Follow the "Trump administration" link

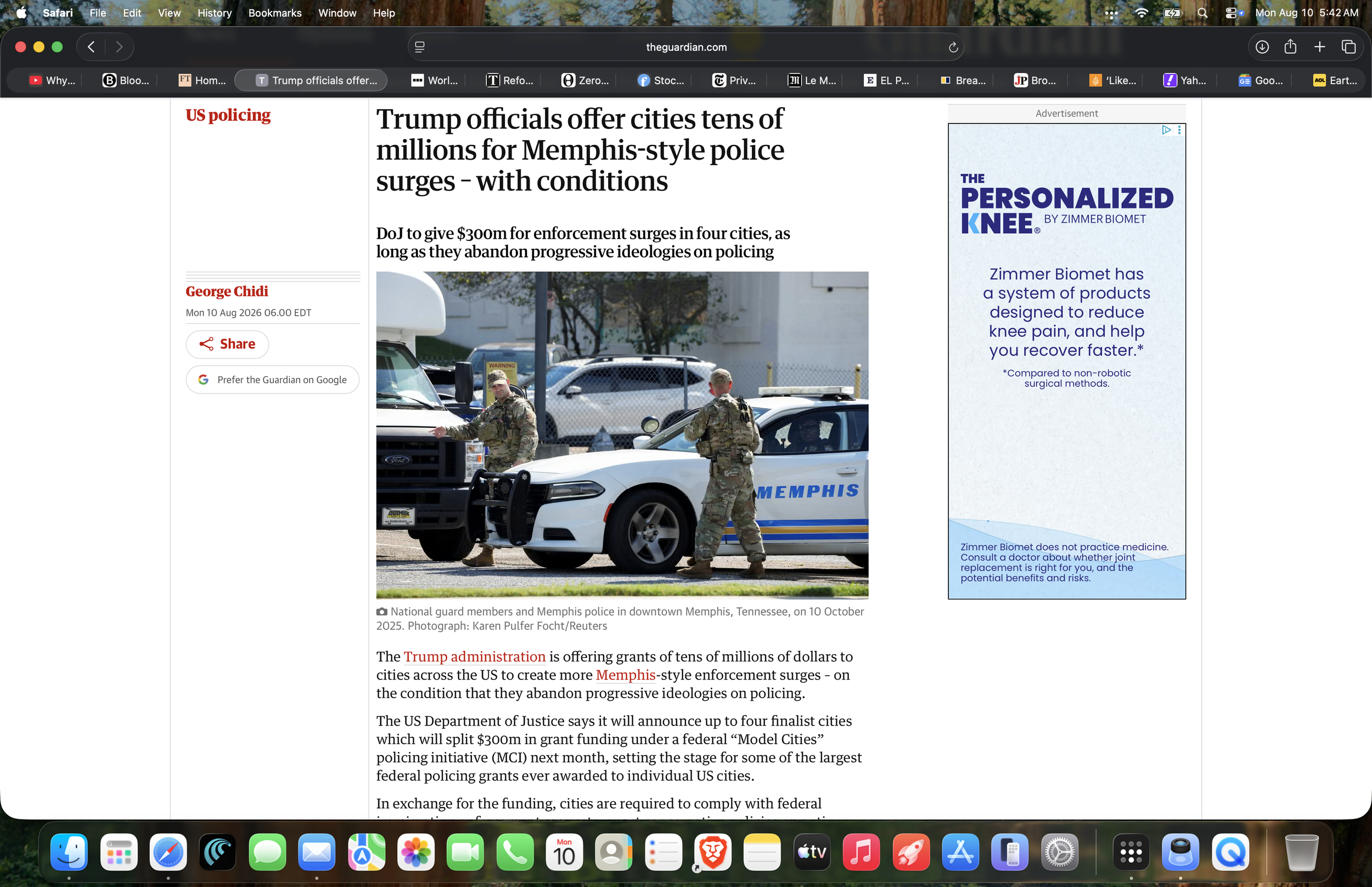click(x=474, y=656)
